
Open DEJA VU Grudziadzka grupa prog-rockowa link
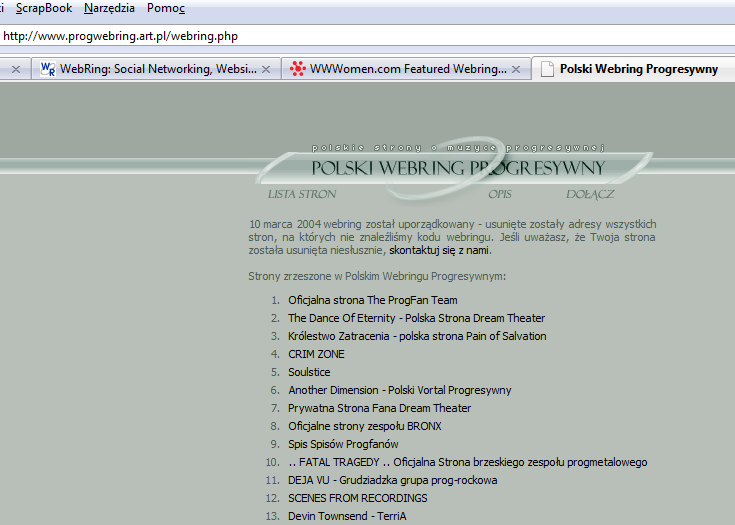tap(392, 480)
